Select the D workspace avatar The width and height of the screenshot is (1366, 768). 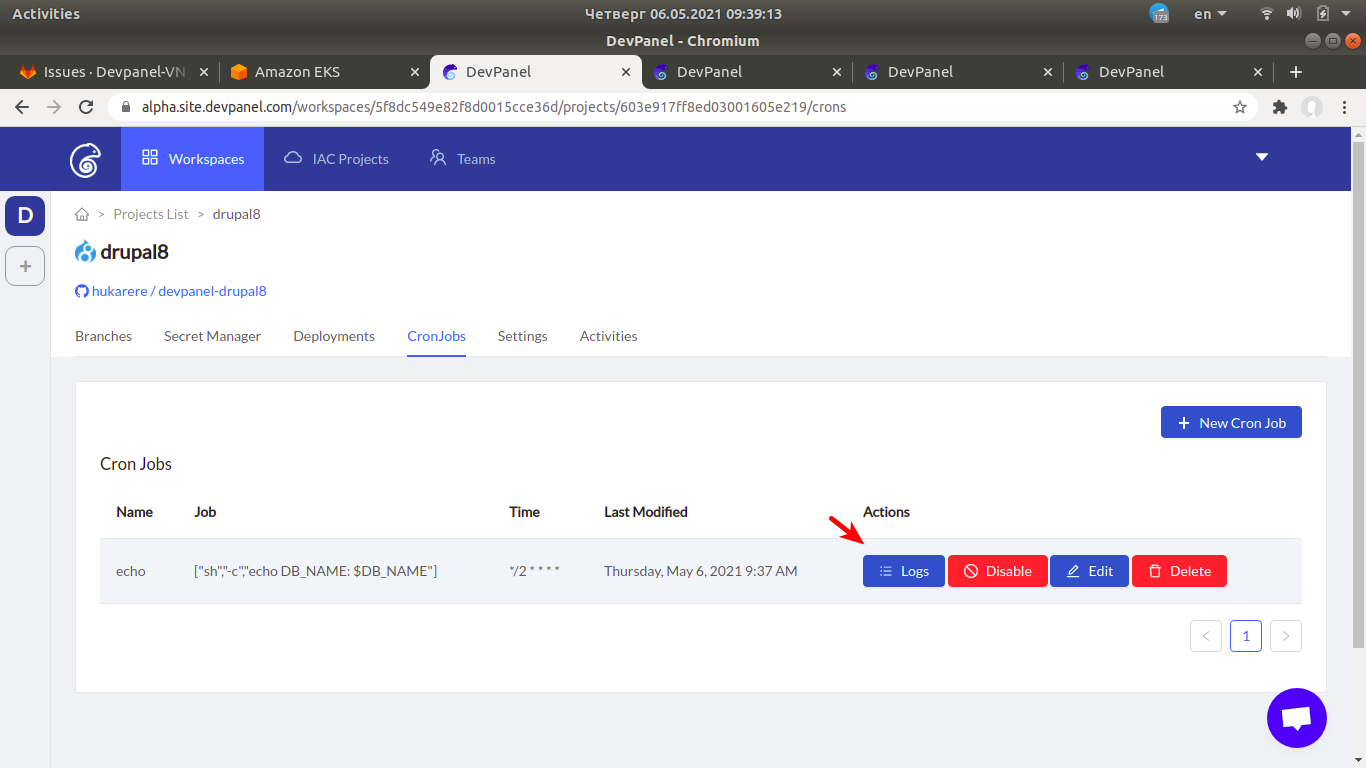coord(25,216)
